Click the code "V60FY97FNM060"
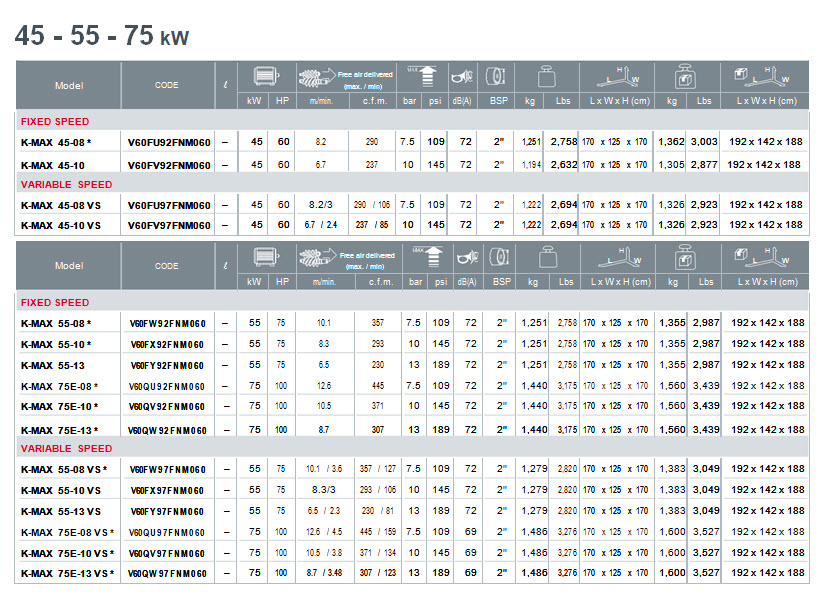This screenshot has height=598, width=827. (x=167, y=512)
